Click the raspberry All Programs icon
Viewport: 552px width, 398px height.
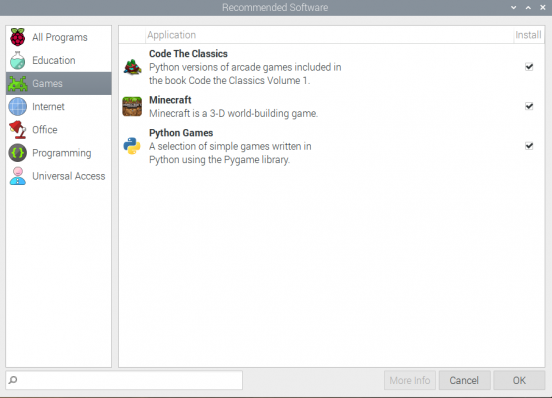[x=18, y=37]
